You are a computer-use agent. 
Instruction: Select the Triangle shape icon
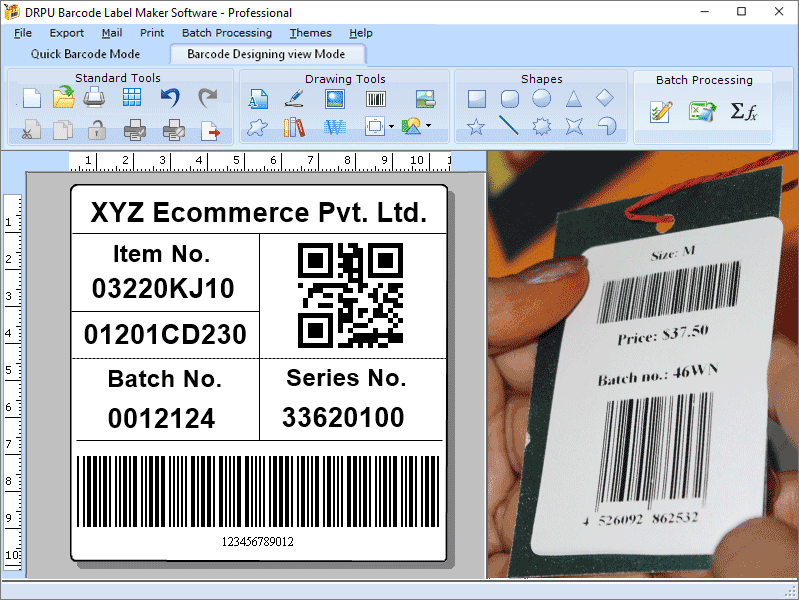pyautogui.click(x=574, y=98)
